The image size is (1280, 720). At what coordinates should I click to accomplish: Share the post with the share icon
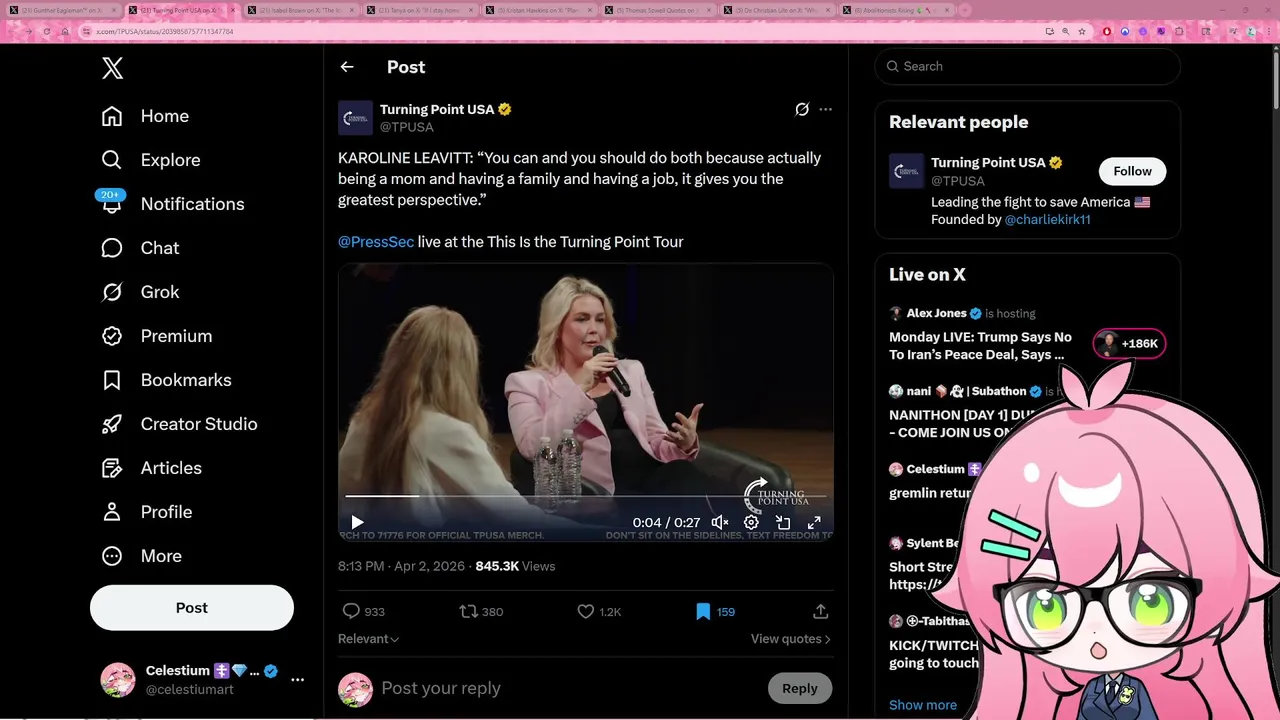point(820,611)
